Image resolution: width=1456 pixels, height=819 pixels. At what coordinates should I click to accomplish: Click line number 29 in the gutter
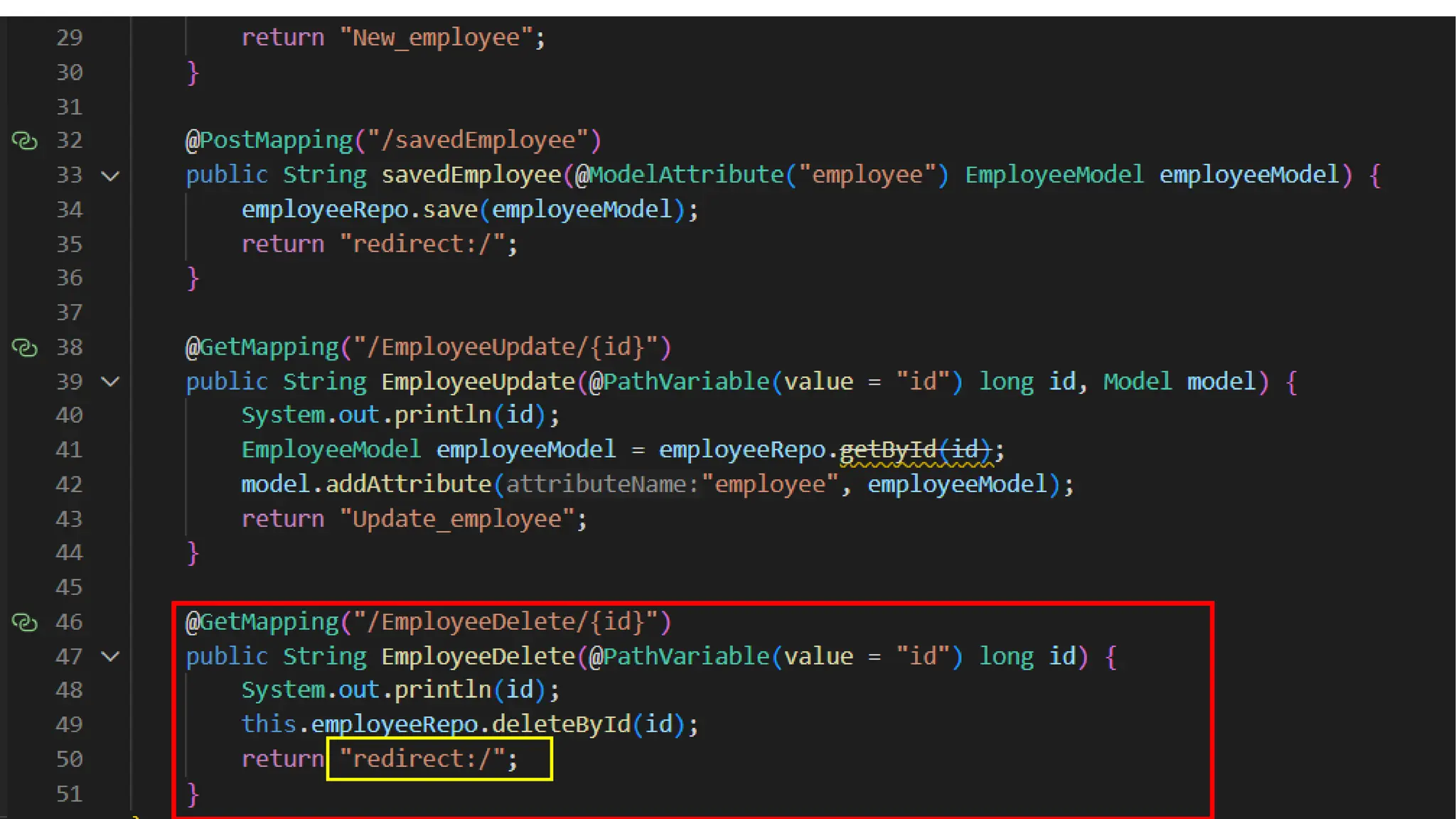pyautogui.click(x=69, y=38)
